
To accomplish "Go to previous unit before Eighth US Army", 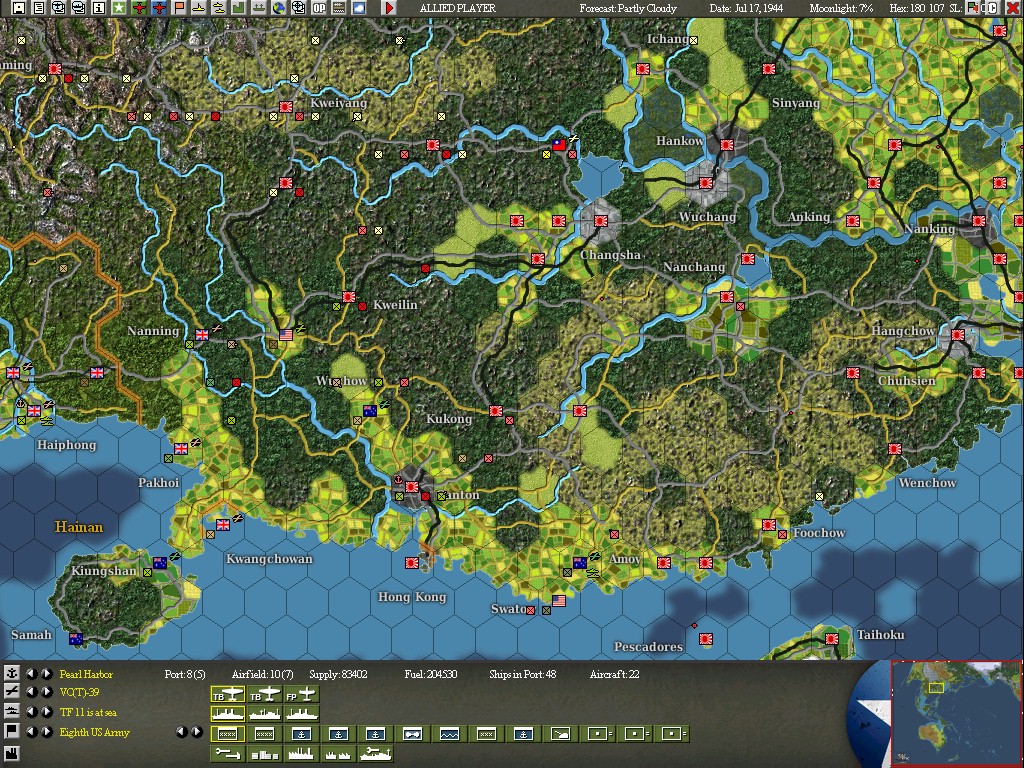I will [x=31, y=732].
